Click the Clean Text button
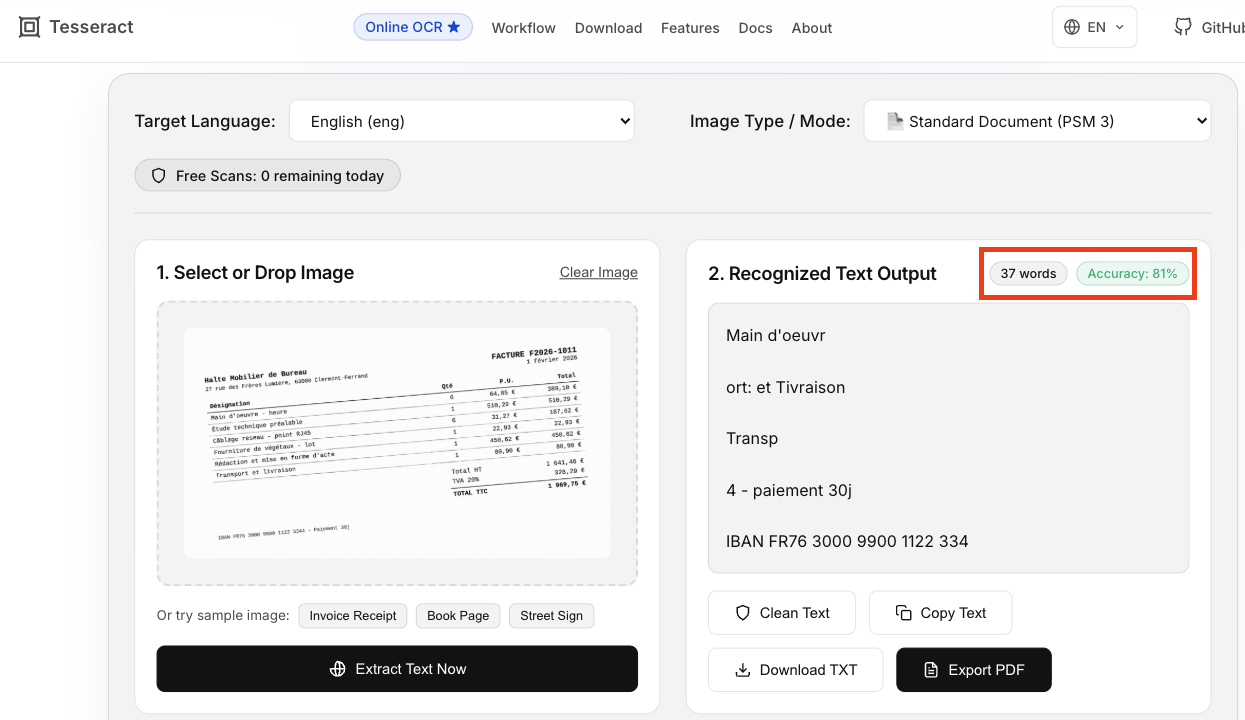Screen dimensions: 1245x720 tap(782, 613)
